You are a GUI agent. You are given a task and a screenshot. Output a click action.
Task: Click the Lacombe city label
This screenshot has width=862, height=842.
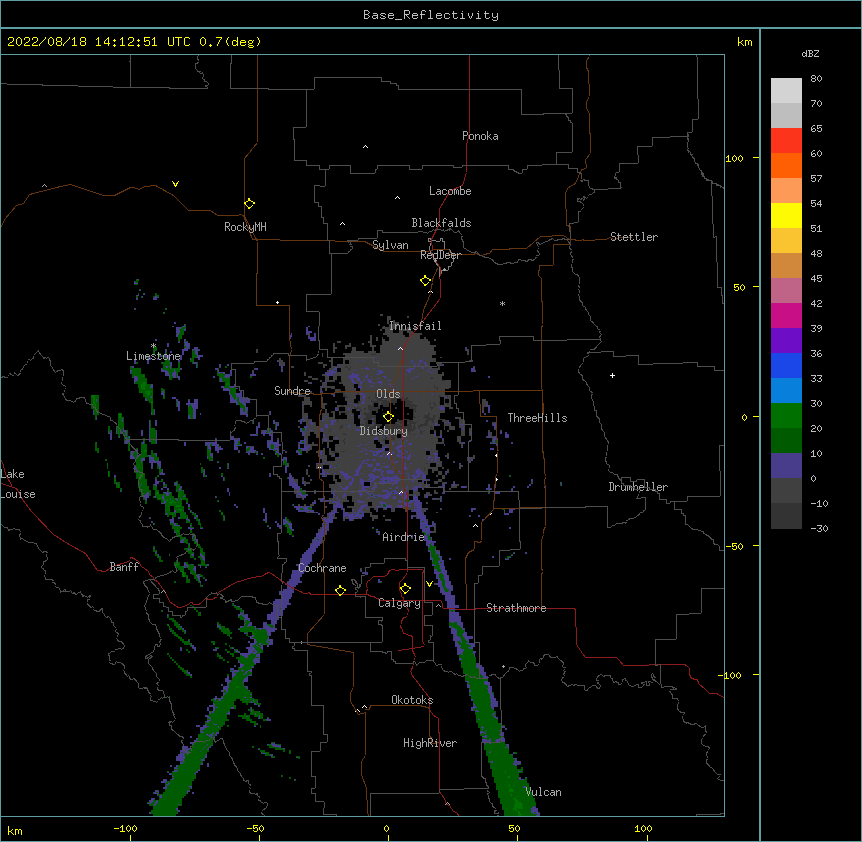pos(450,191)
